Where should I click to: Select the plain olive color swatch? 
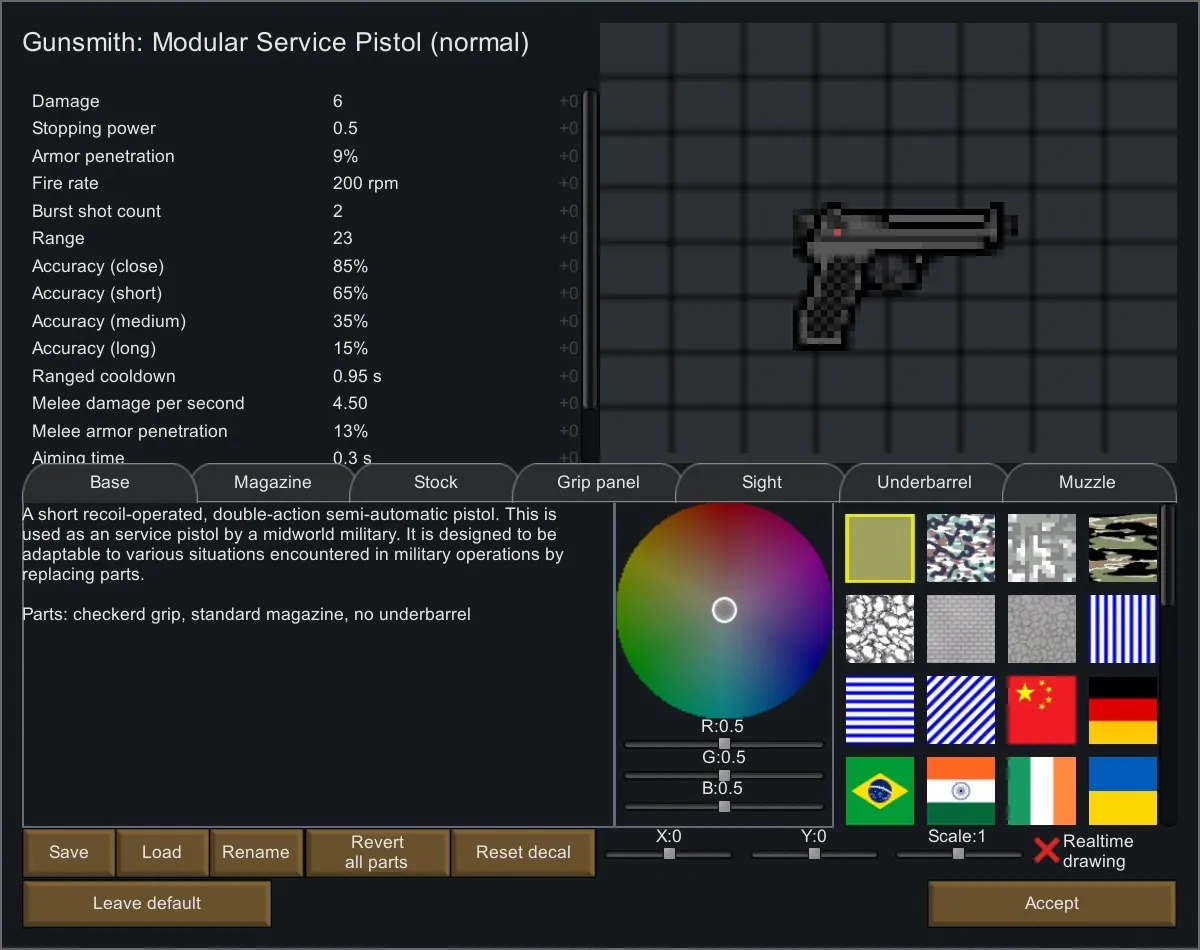pos(880,548)
